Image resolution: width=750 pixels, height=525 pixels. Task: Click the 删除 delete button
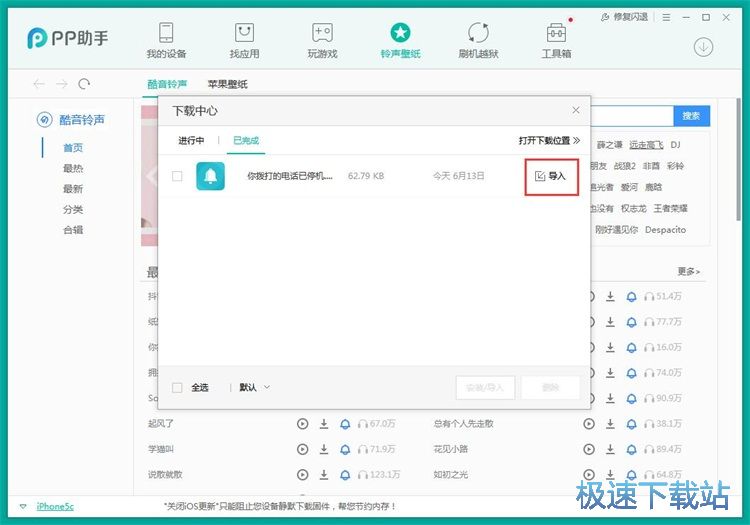[x=551, y=387]
